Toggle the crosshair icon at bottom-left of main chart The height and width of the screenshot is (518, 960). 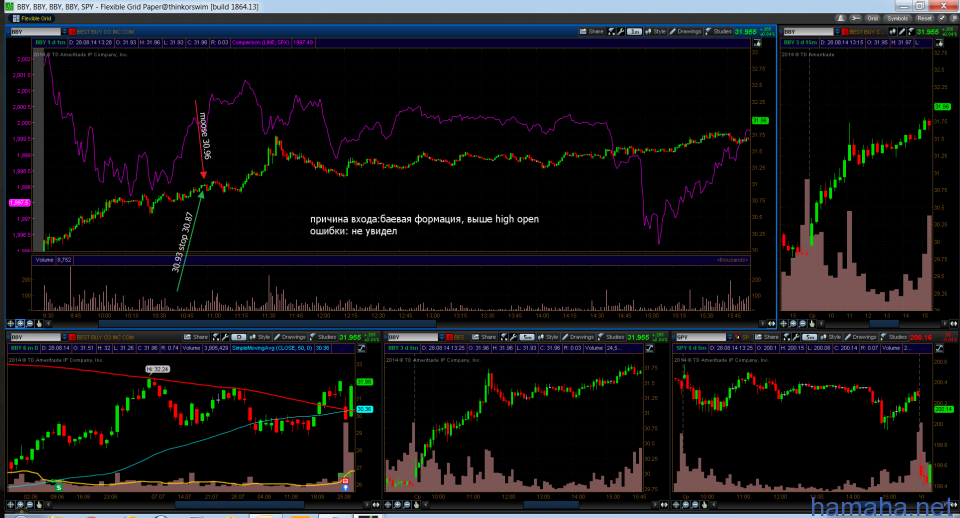pos(12,324)
